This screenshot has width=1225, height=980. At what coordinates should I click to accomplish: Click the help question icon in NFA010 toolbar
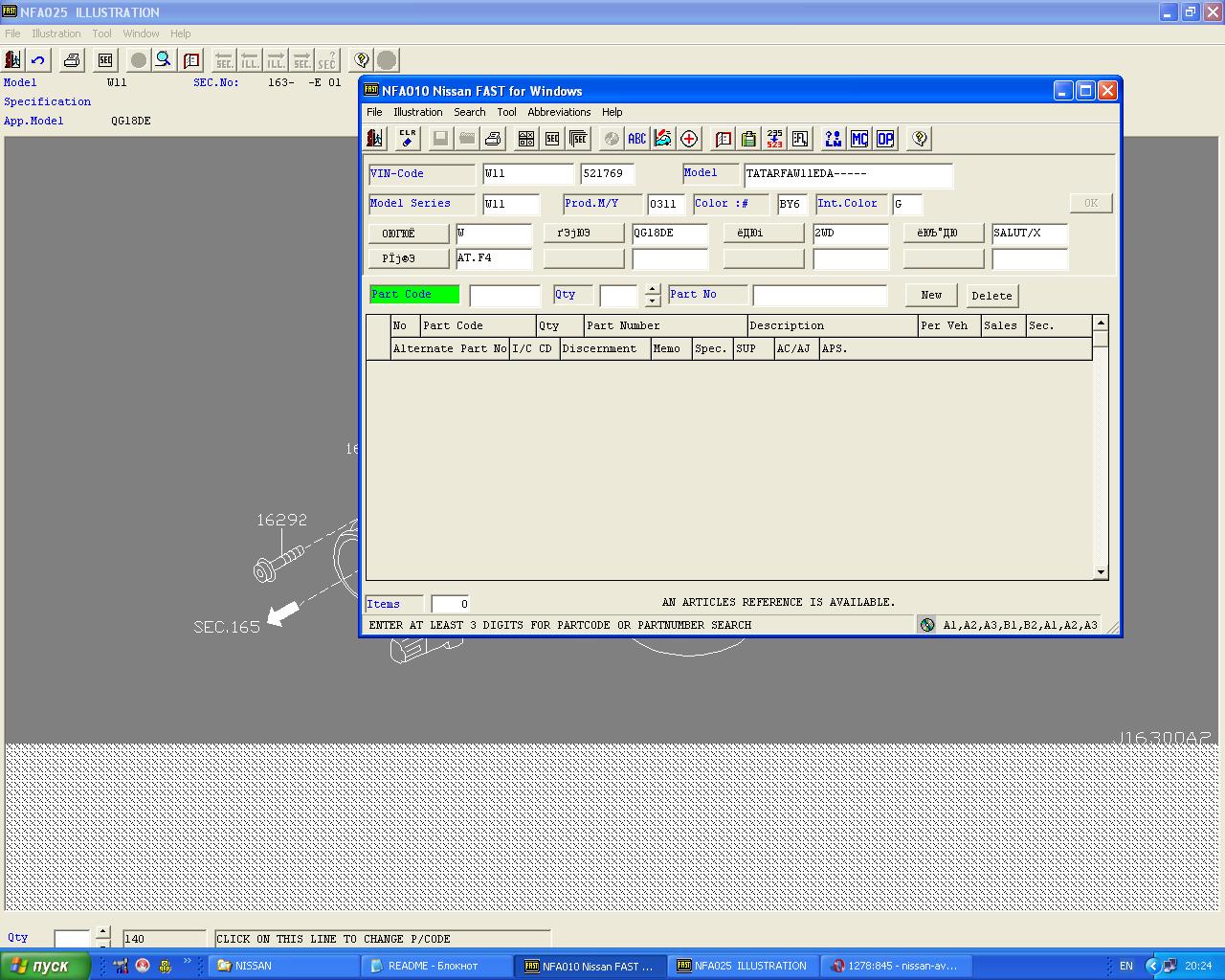click(x=920, y=139)
